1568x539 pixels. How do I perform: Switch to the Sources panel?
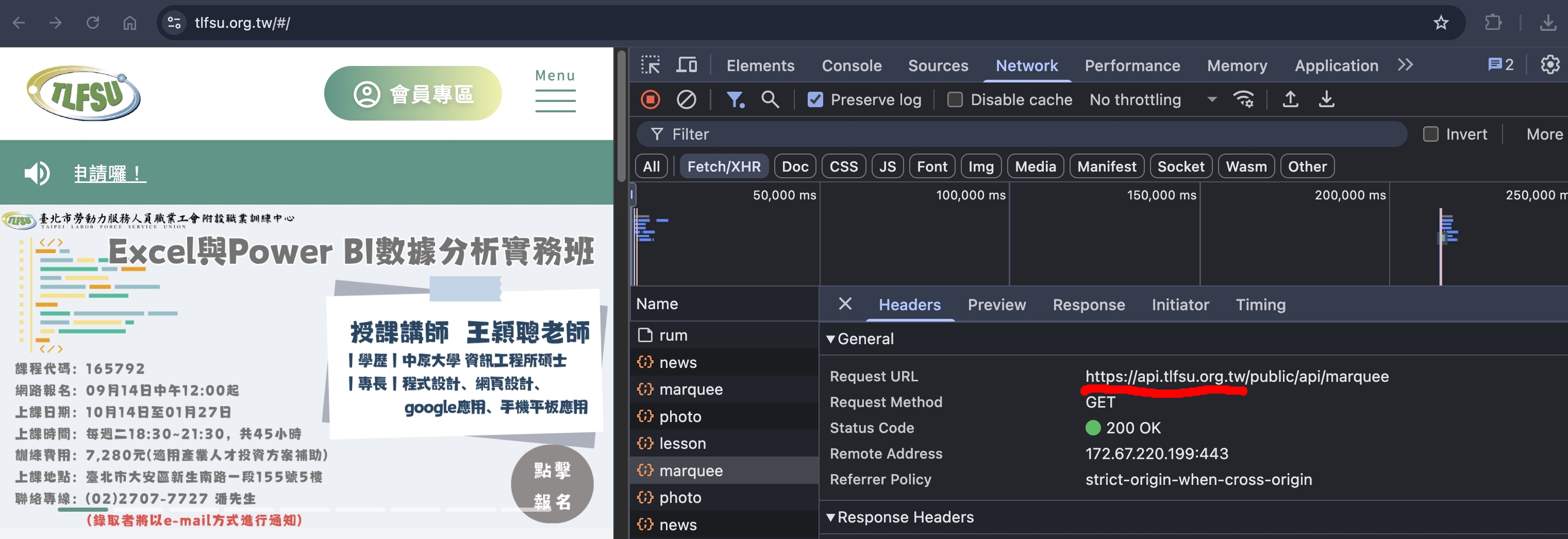click(x=938, y=65)
